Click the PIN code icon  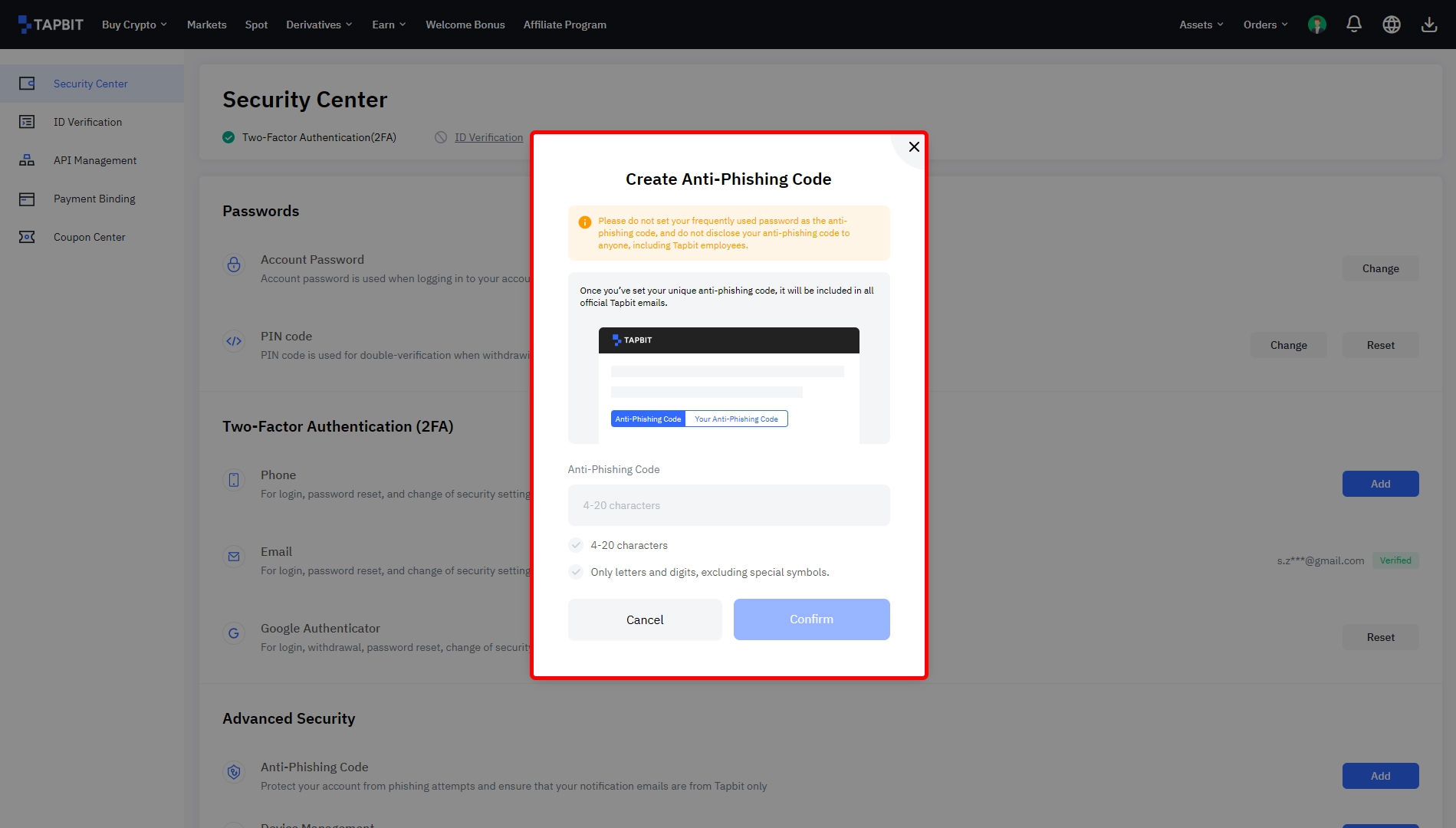pos(234,341)
